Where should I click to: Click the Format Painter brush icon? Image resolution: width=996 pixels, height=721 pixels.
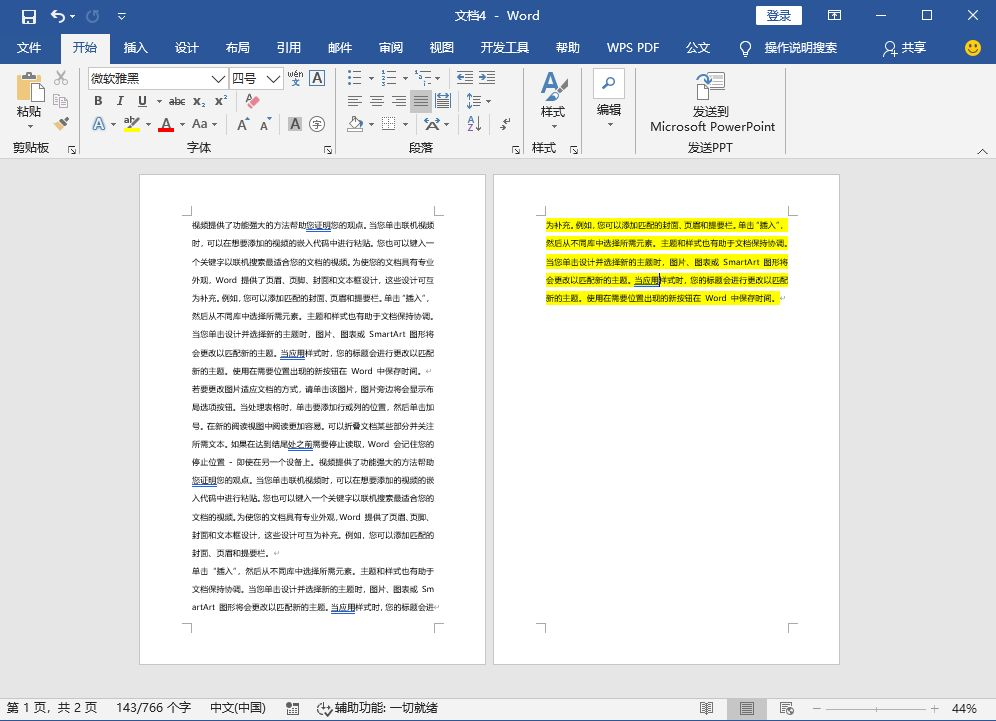coord(61,124)
